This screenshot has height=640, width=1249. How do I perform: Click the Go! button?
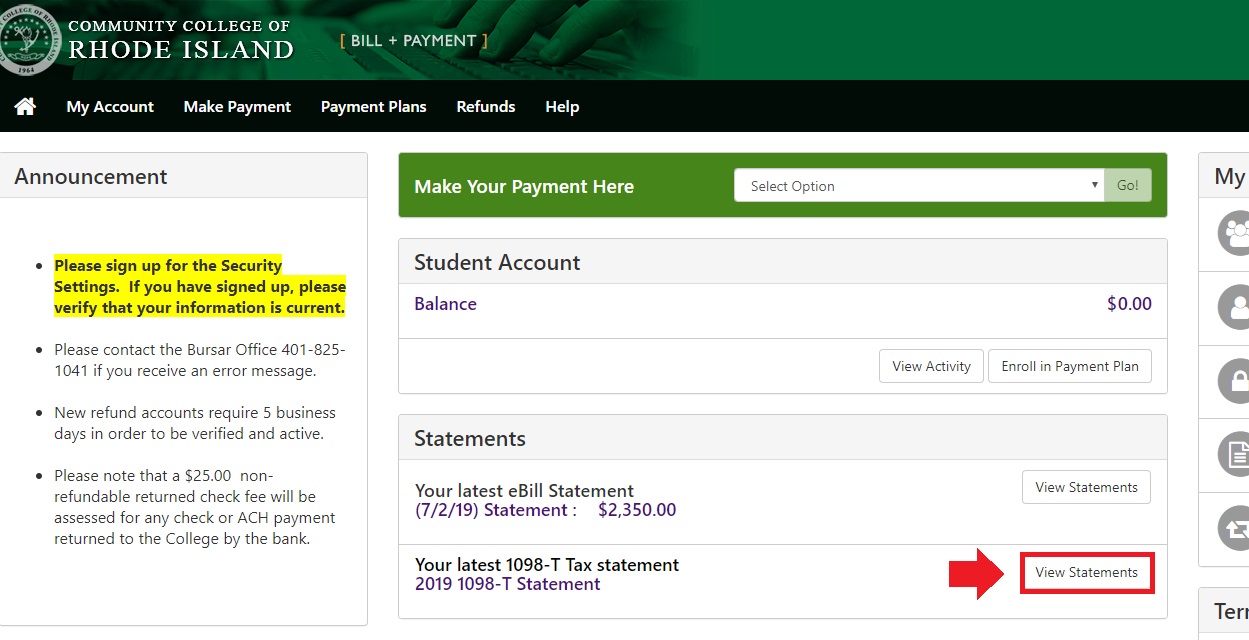coord(1128,185)
